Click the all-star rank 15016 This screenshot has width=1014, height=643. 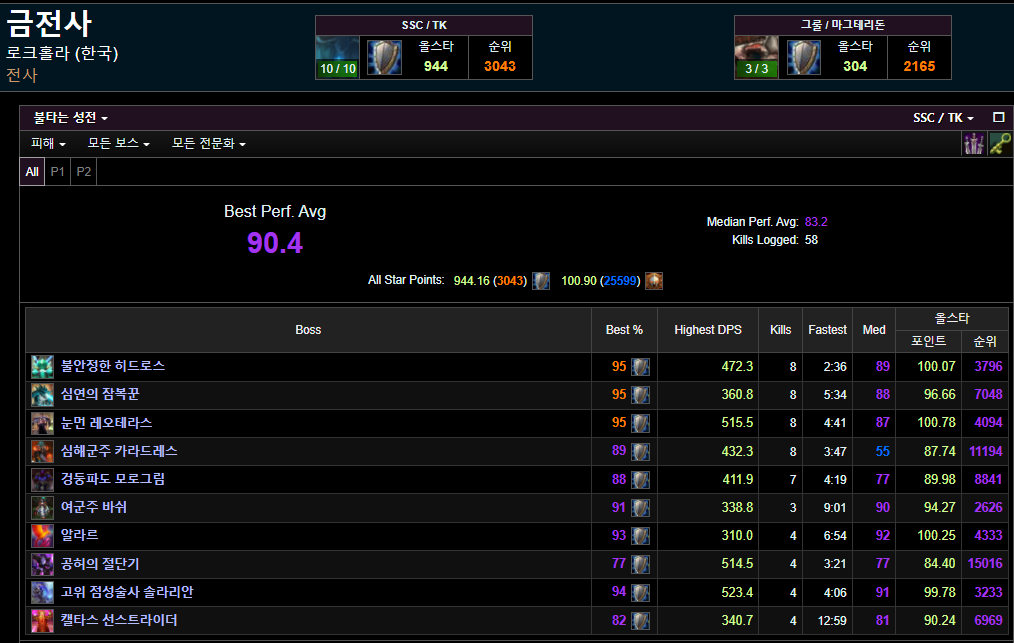(985, 564)
